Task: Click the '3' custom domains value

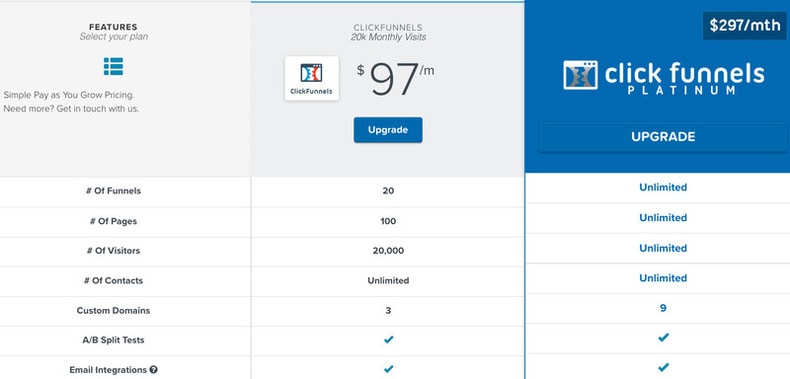Action: click(x=388, y=310)
